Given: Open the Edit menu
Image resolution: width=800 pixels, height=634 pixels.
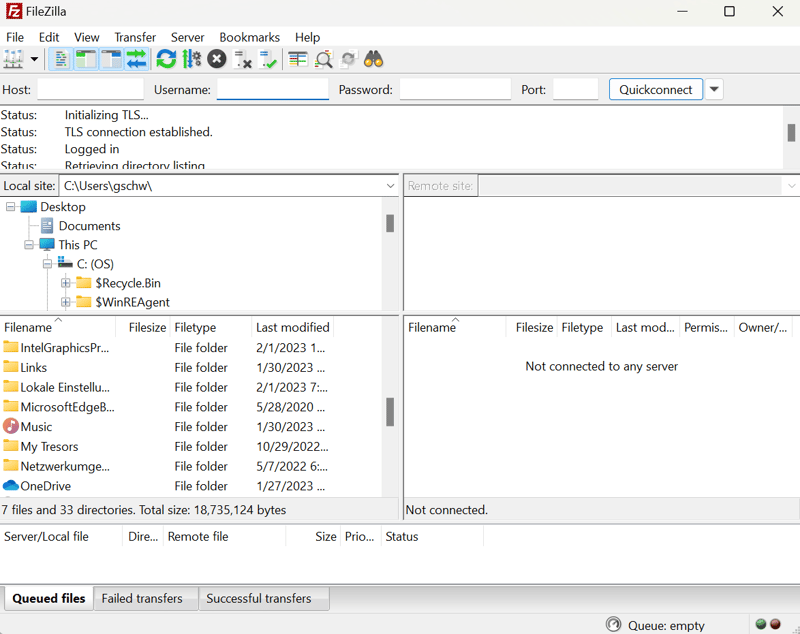Looking at the screenshot, I should tap(49, 37).
